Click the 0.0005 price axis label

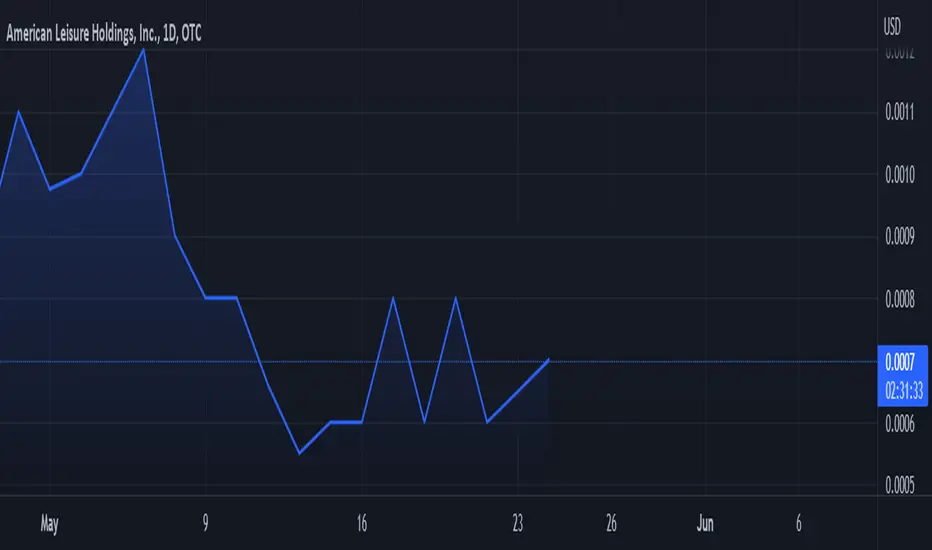pos(900,486)
